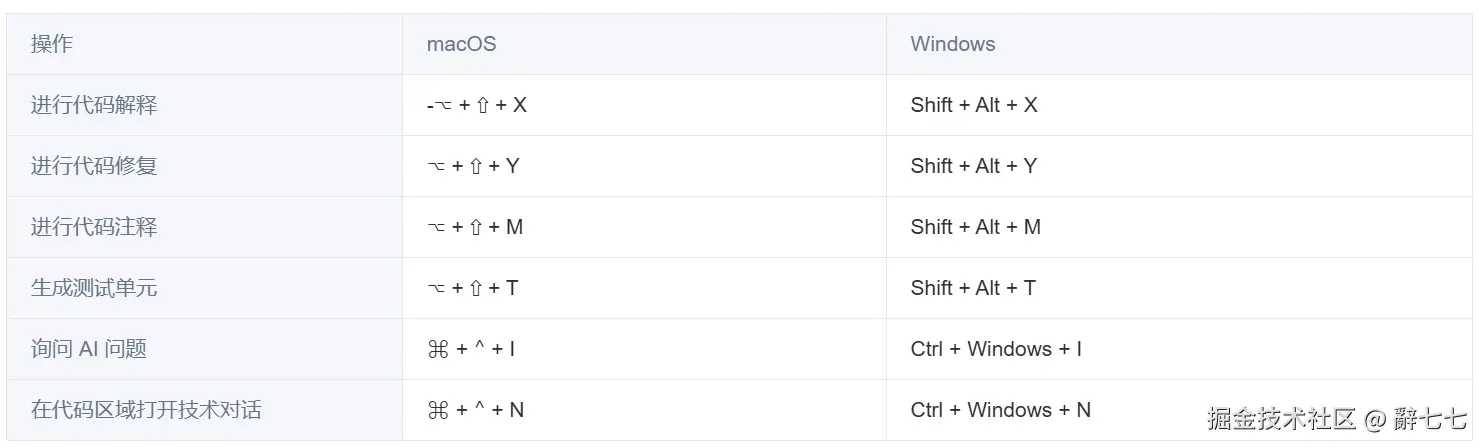Image resolution: width=1483 pixels, height=448 pixels.
Task: Click the 操作 column header
Action: click(x=52, y=44)
